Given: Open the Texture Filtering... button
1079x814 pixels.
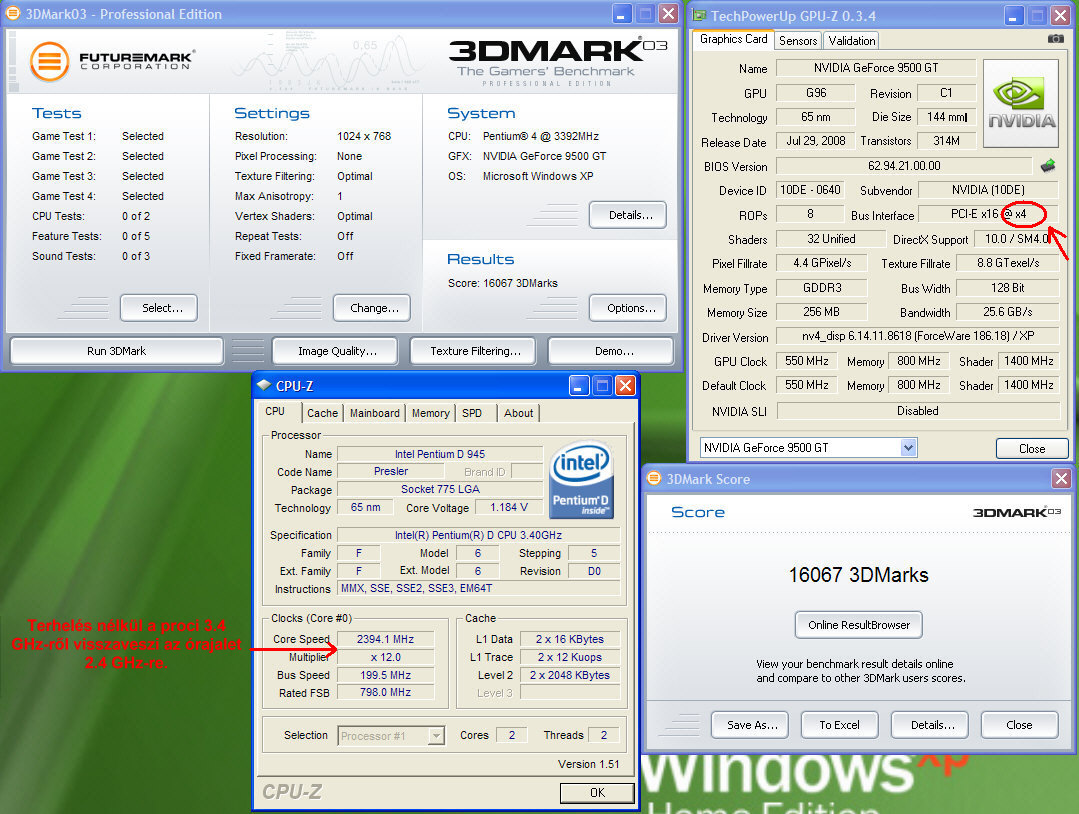Looking at the screenshot, I should pyautogui.click(x=473, y=351).
